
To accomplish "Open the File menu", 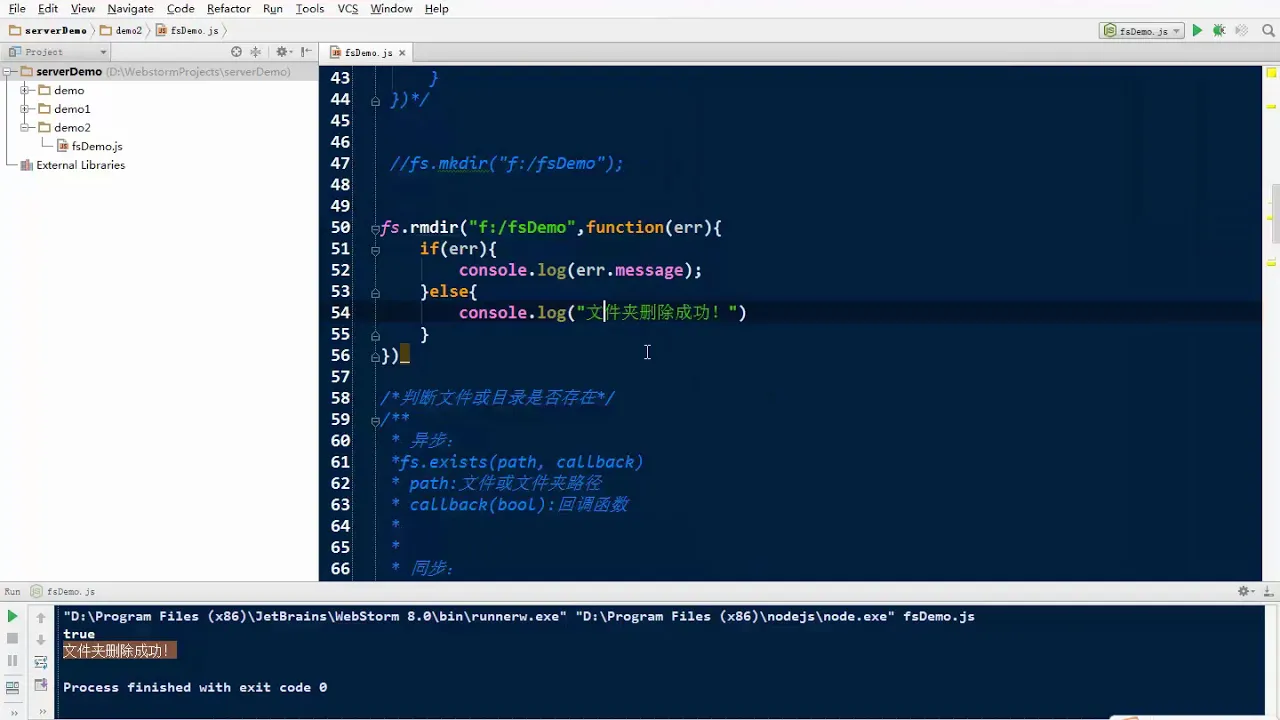I will point(17,8).
